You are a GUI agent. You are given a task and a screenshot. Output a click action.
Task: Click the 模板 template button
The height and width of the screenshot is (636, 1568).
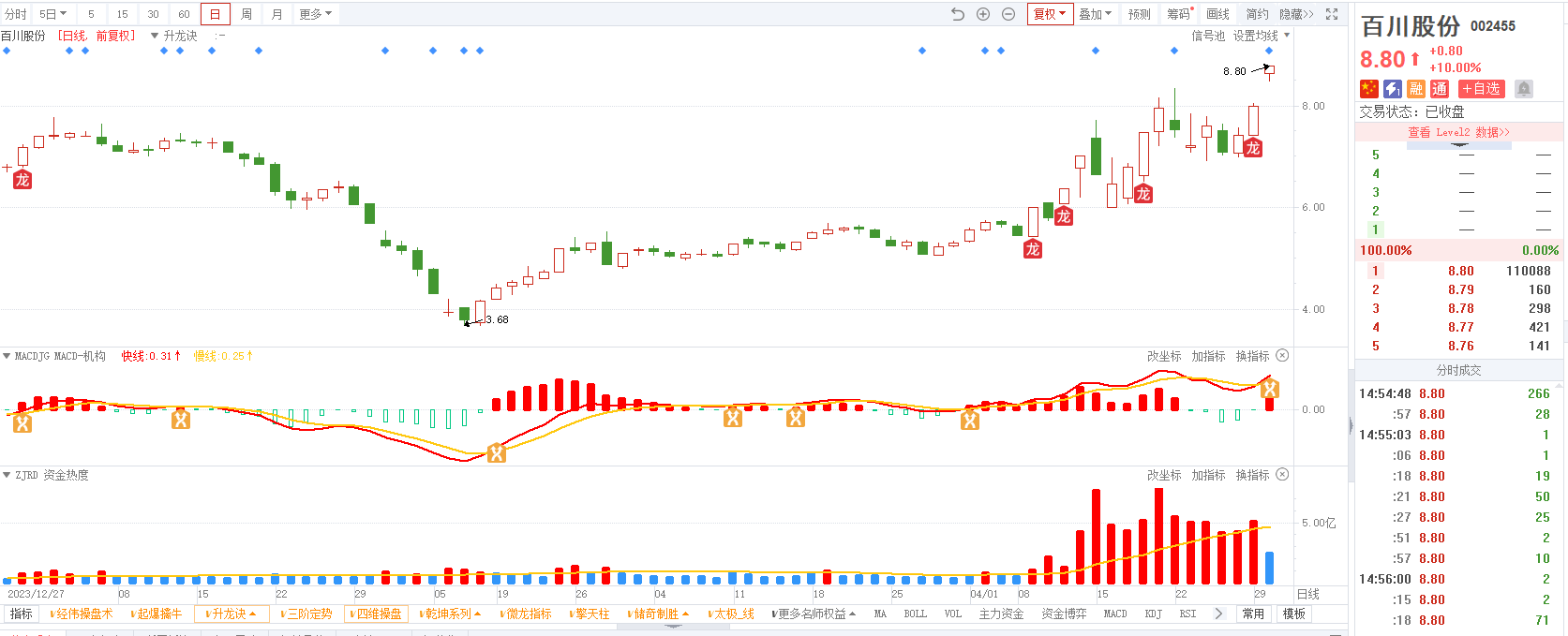1294,614
